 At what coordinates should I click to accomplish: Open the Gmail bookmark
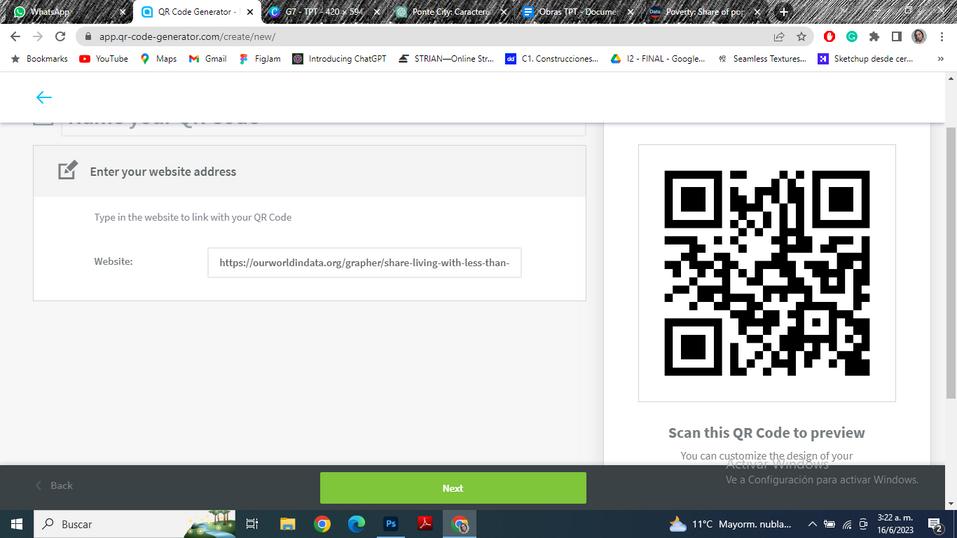[208, 59]
